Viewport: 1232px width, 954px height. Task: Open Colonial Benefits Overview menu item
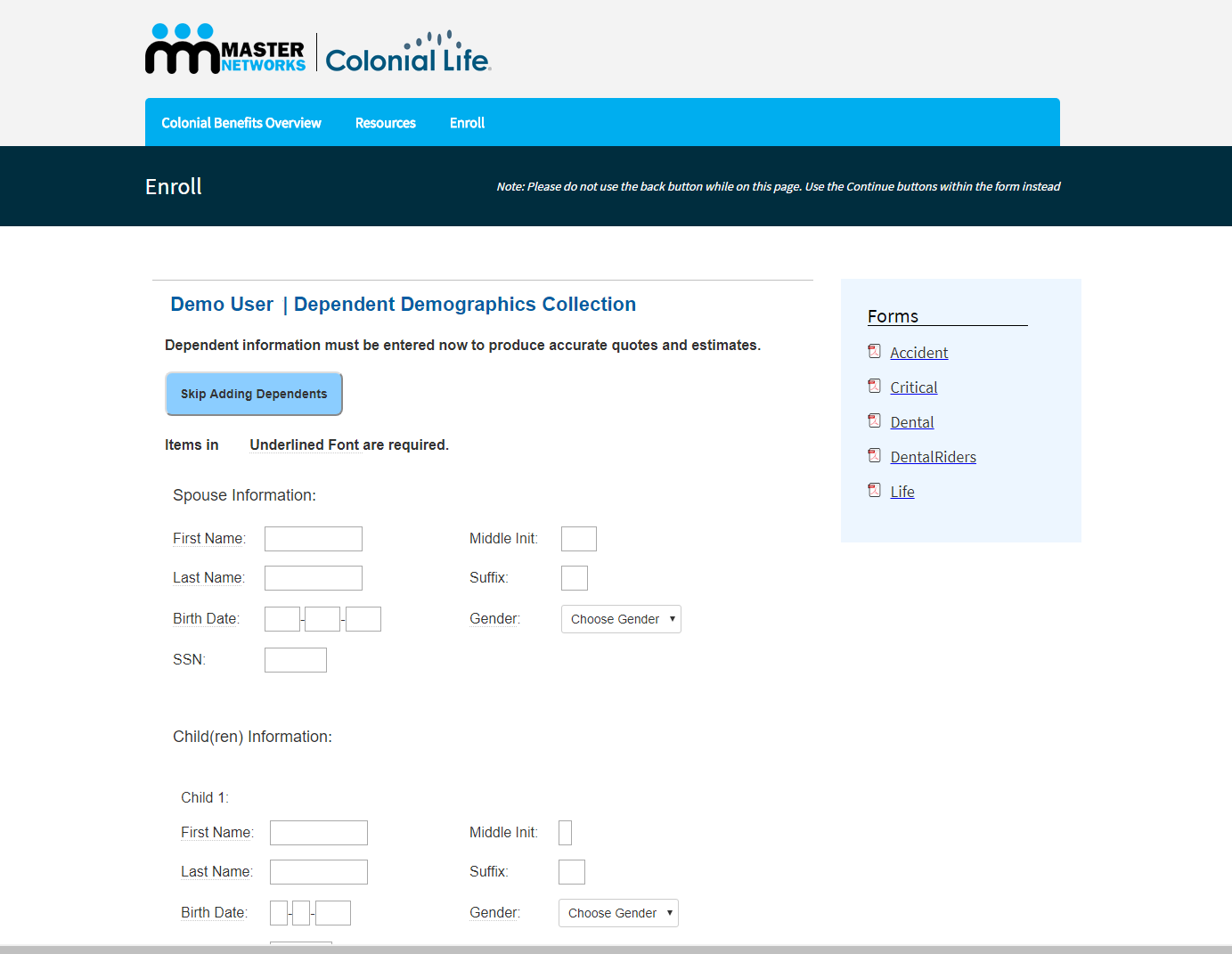point(241,123)
